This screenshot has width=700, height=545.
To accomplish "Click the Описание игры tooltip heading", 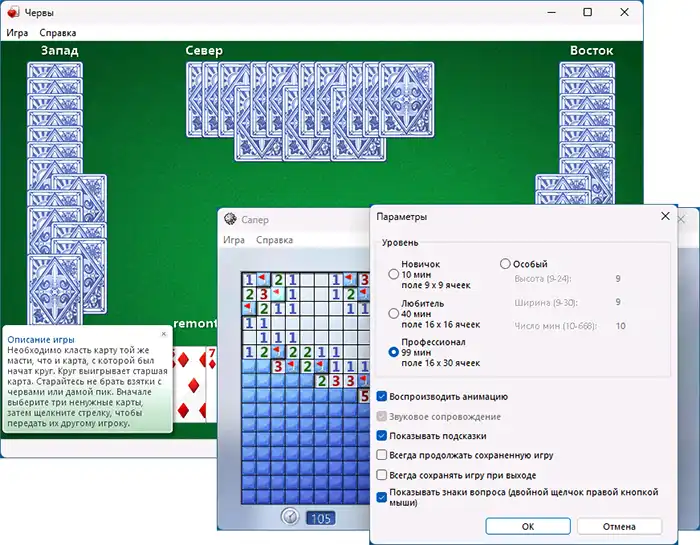I will click(x=41, y=340).
